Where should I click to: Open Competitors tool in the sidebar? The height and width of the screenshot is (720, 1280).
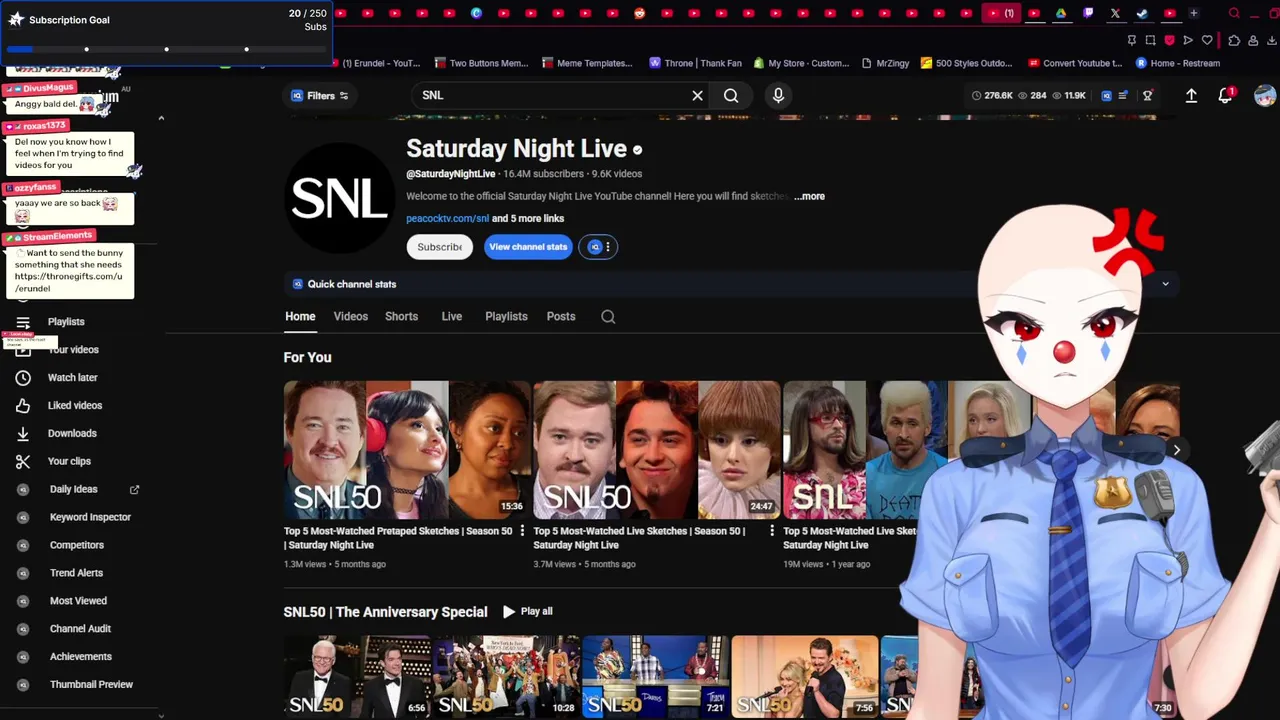point(77,546)
